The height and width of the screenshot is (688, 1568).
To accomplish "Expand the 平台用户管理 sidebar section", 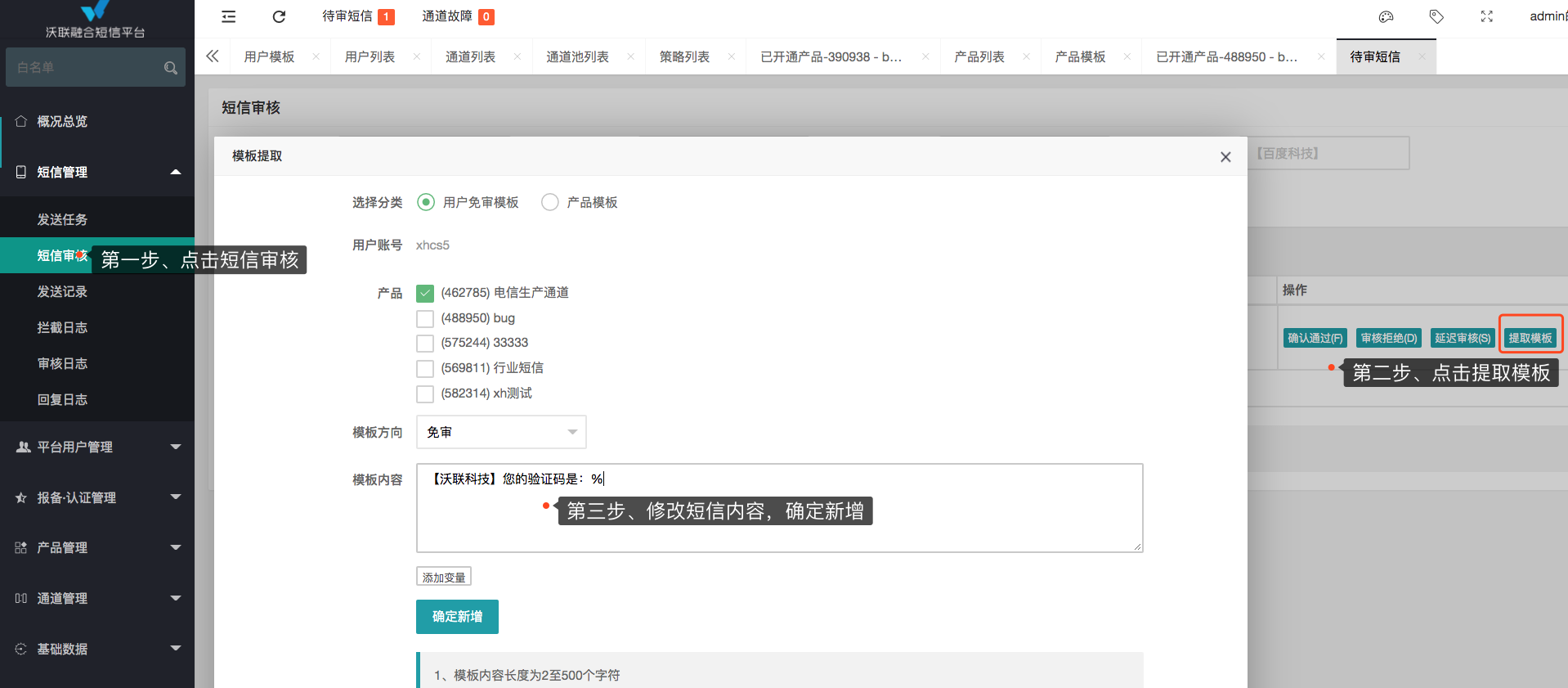I will pos(97,447).
